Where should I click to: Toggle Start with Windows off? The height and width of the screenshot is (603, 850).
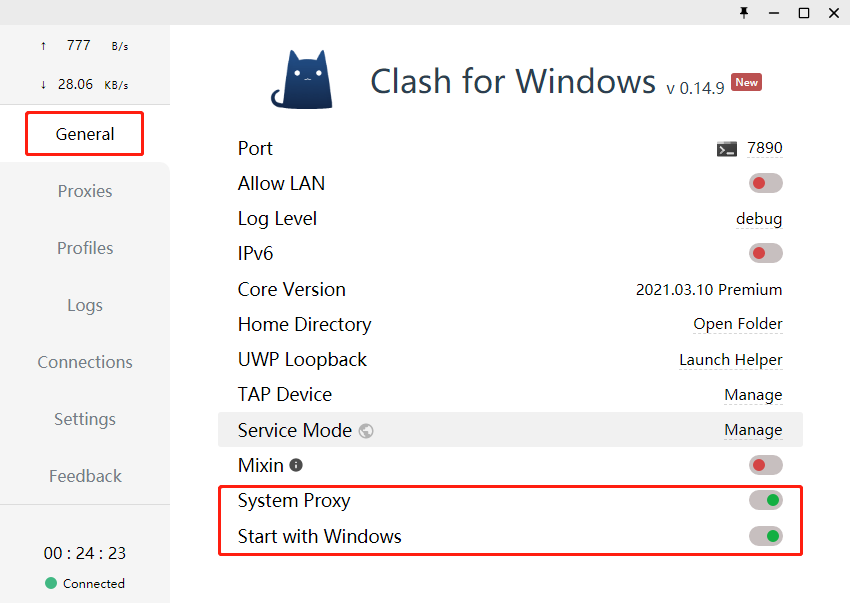766,536
